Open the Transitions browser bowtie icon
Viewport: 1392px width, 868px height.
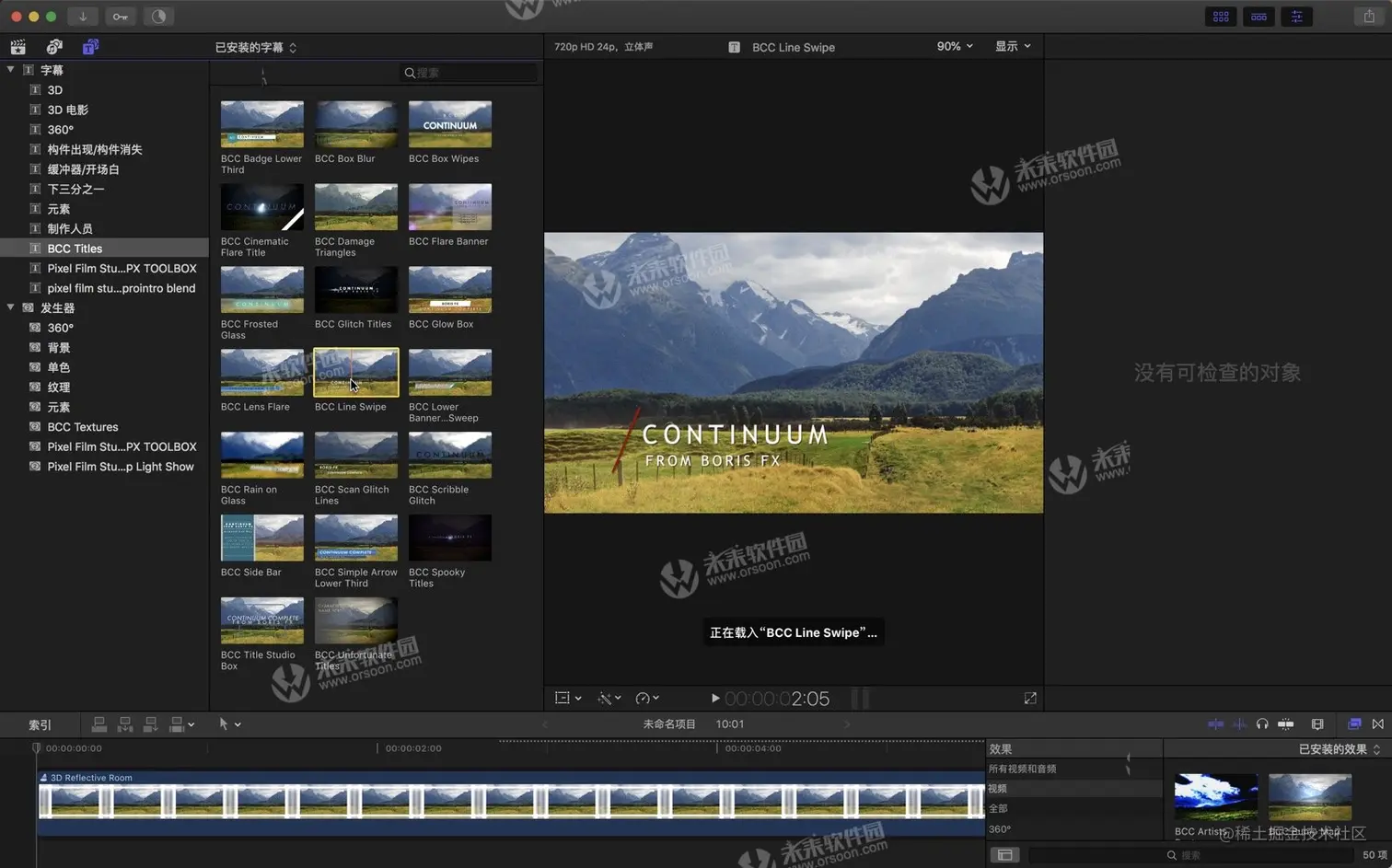pos(1378,724)
